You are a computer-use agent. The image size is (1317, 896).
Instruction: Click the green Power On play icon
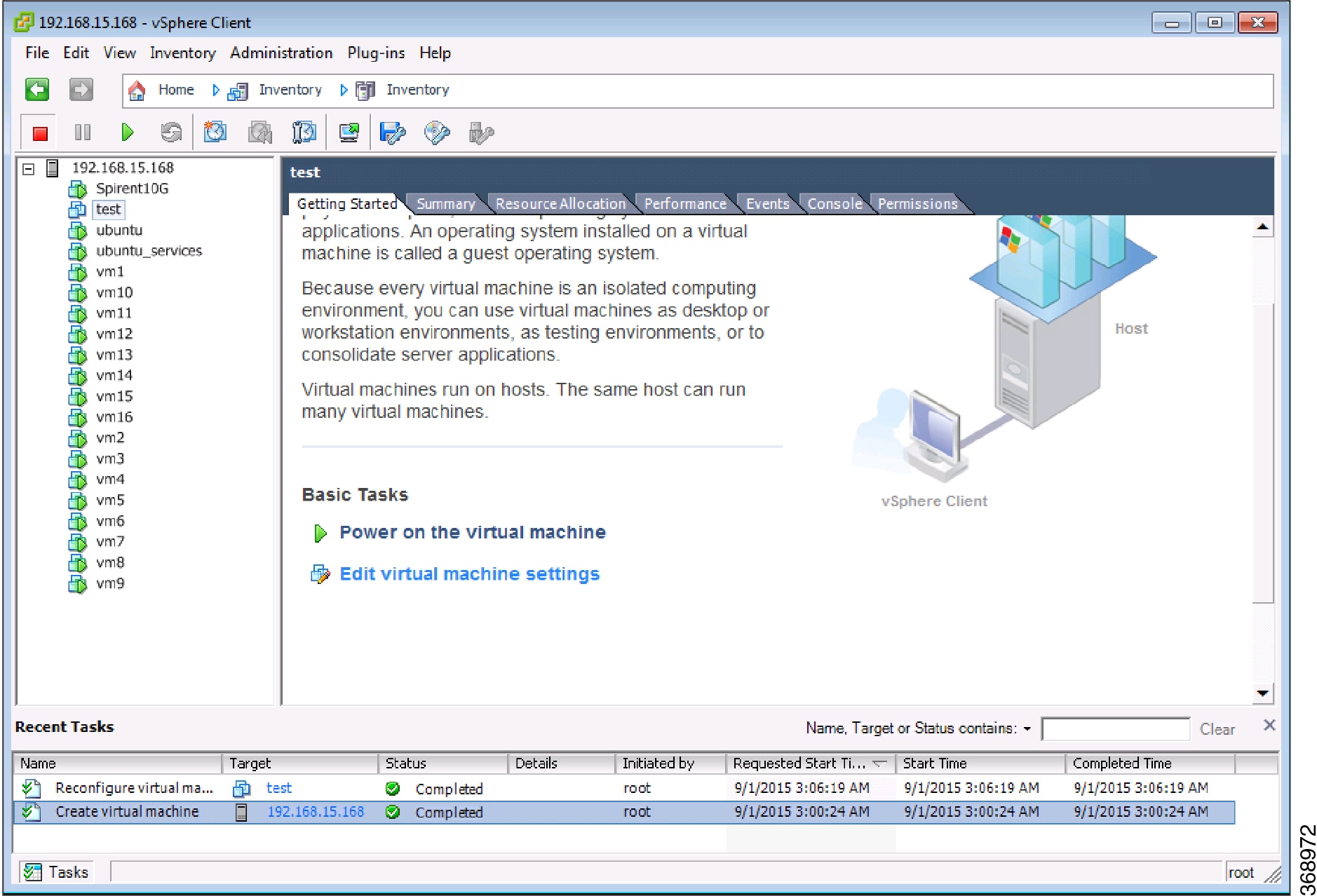pyautogui.click(x=127, y=133)
